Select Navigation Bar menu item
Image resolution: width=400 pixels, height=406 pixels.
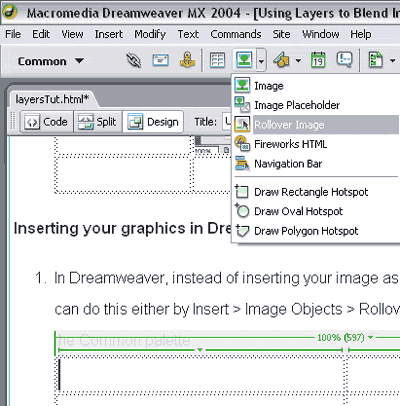[316, 164]
